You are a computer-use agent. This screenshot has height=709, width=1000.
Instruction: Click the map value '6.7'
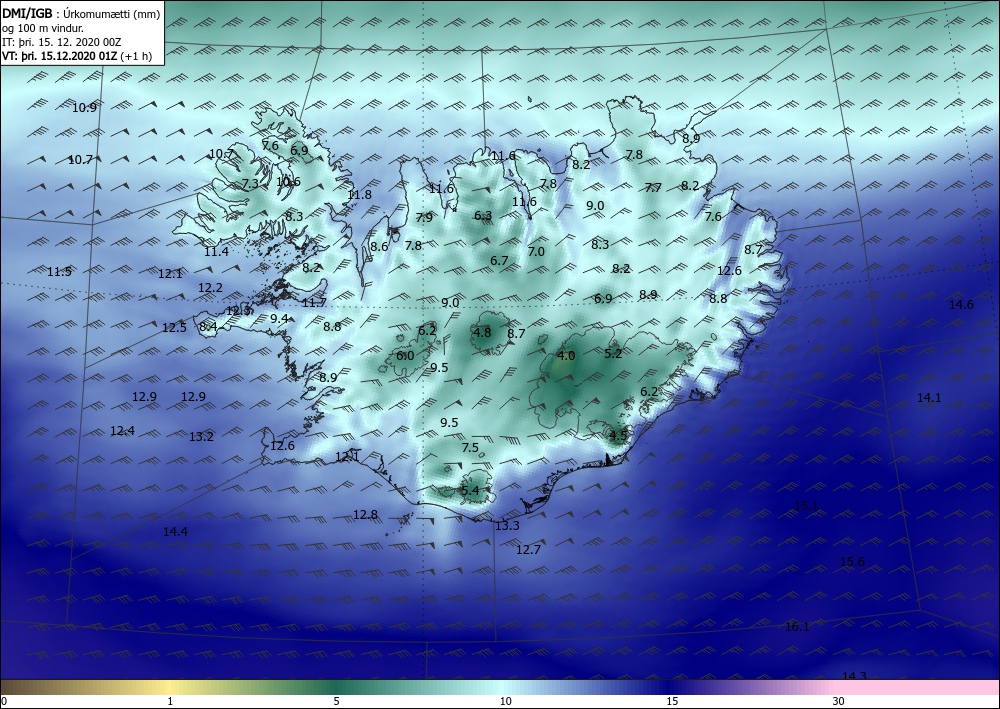tap(499, 260)
